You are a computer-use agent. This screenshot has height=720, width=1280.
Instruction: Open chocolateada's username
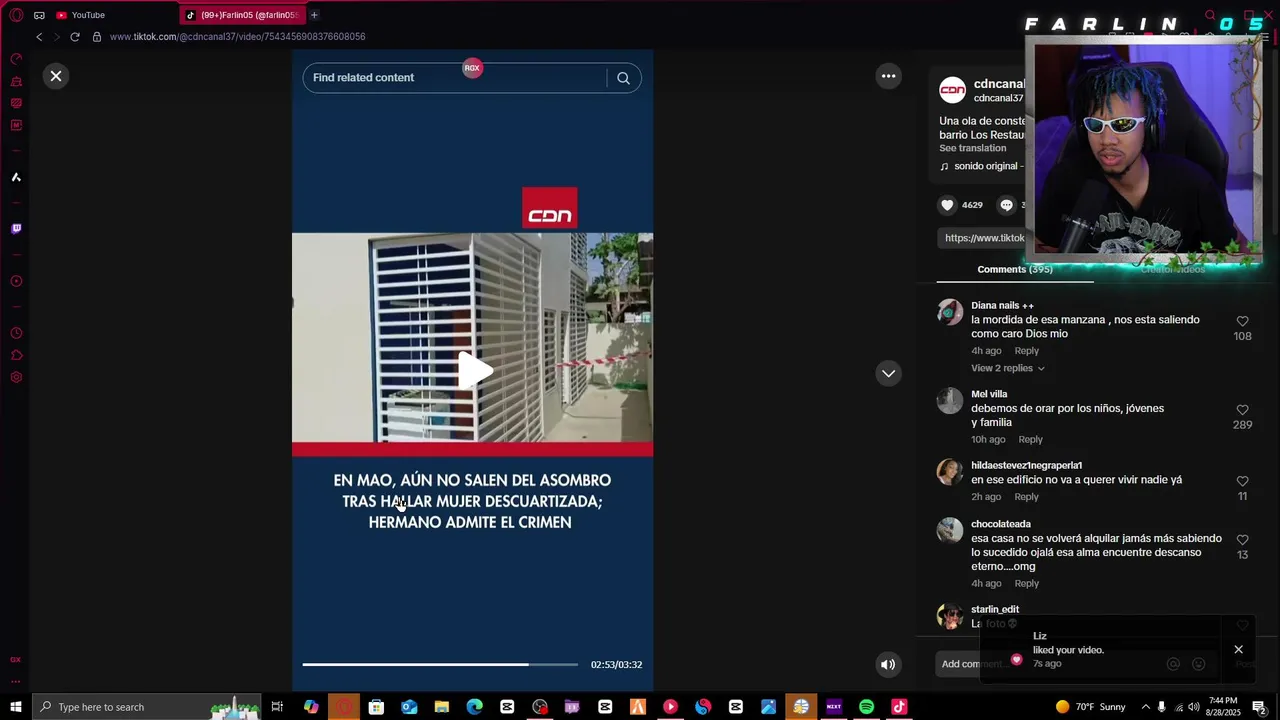[1001, 524]
